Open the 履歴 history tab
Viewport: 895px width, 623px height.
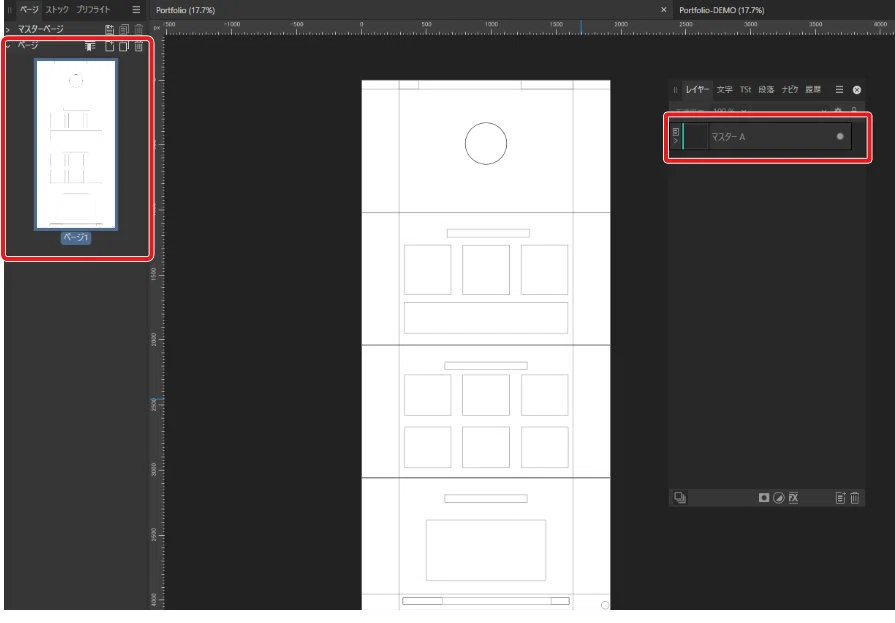pos(813,90)
